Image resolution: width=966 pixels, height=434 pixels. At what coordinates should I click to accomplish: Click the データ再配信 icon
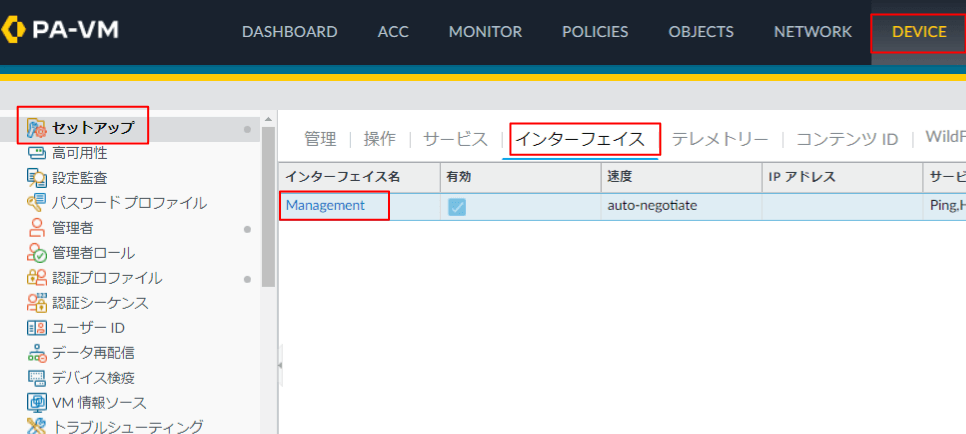pos(37,353)
